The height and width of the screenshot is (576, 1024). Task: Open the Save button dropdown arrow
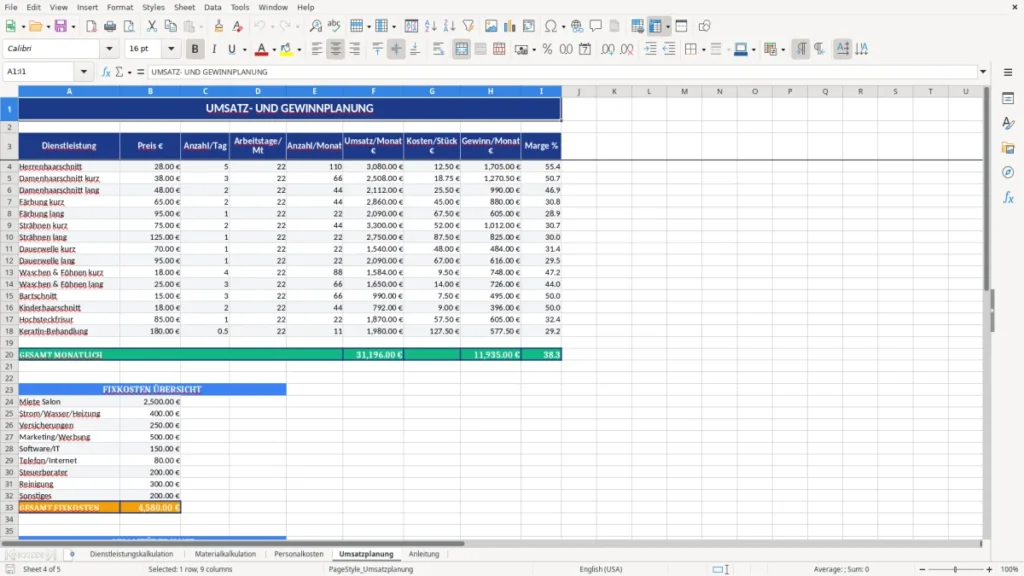pos(73,27)
